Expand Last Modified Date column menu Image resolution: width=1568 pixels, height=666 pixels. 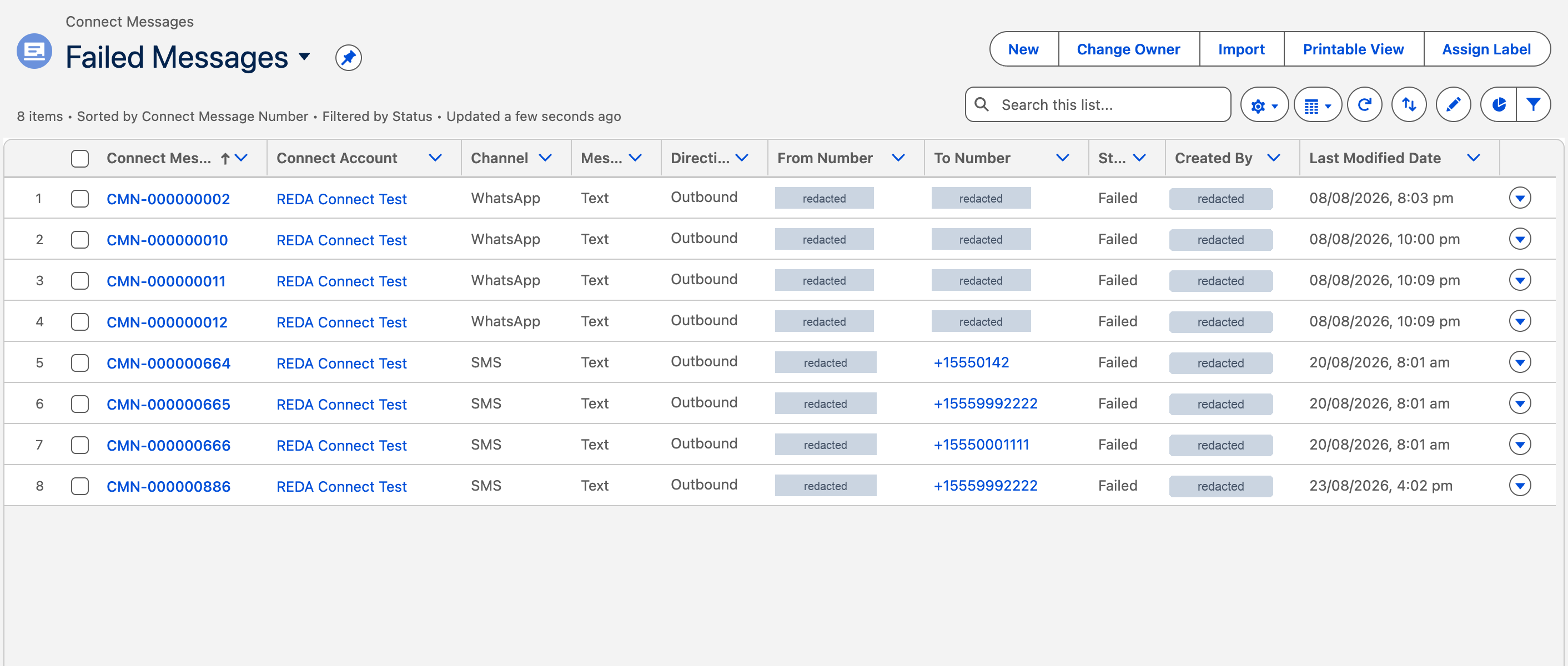(x=1473, y=158)
